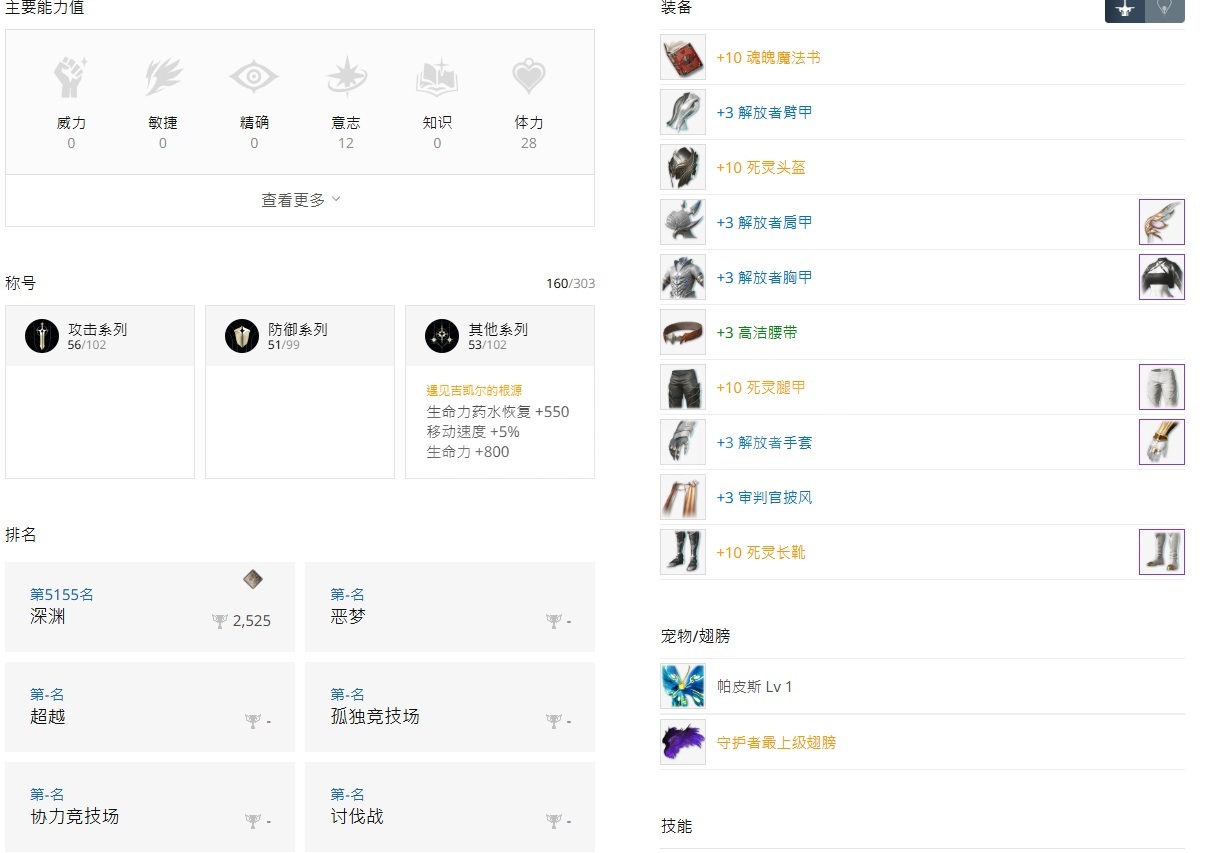Open the 帕皮斯 pet icon

tap(683, 686)
